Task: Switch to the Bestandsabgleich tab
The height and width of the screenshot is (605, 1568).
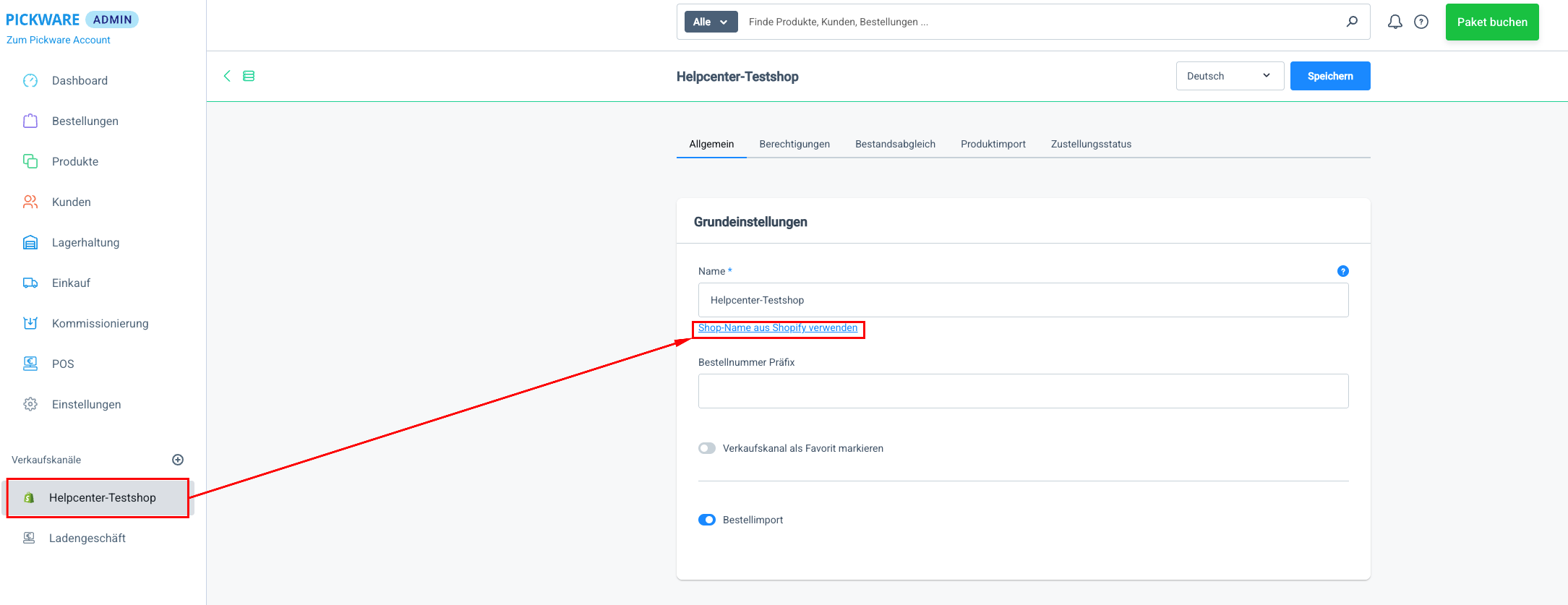Action: pos(895,144)
